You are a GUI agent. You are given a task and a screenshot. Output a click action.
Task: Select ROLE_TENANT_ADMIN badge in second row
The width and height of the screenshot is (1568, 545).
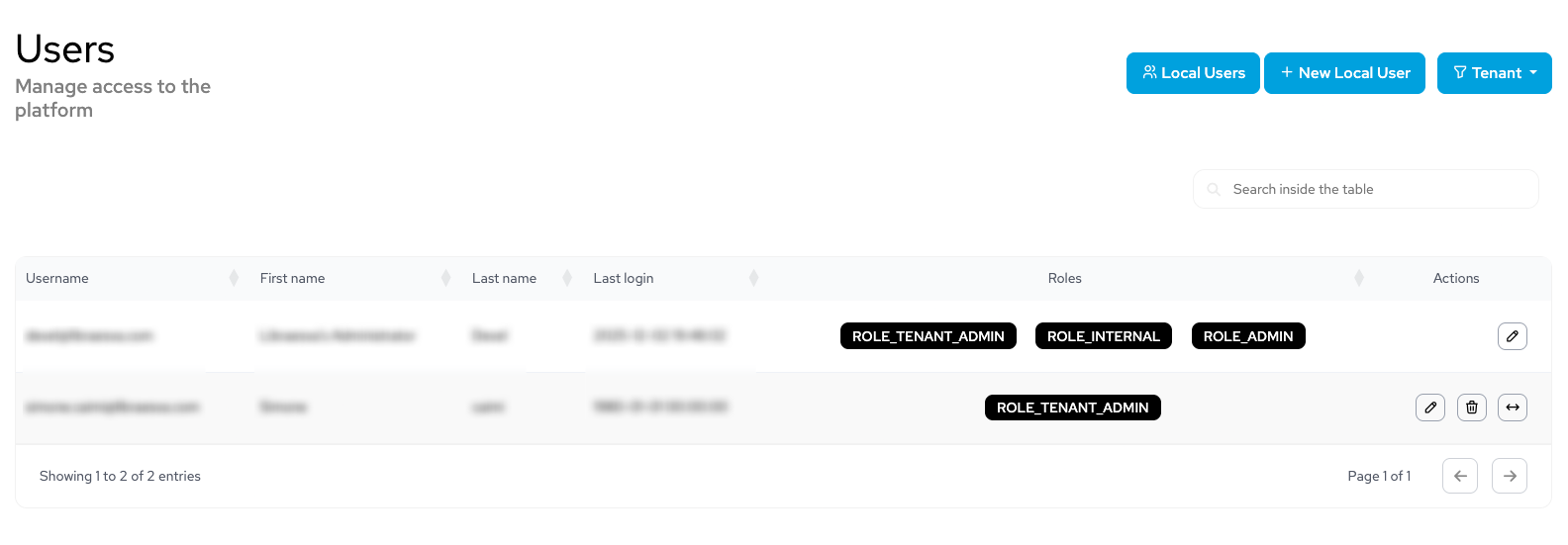click(x=1073, y=408)
